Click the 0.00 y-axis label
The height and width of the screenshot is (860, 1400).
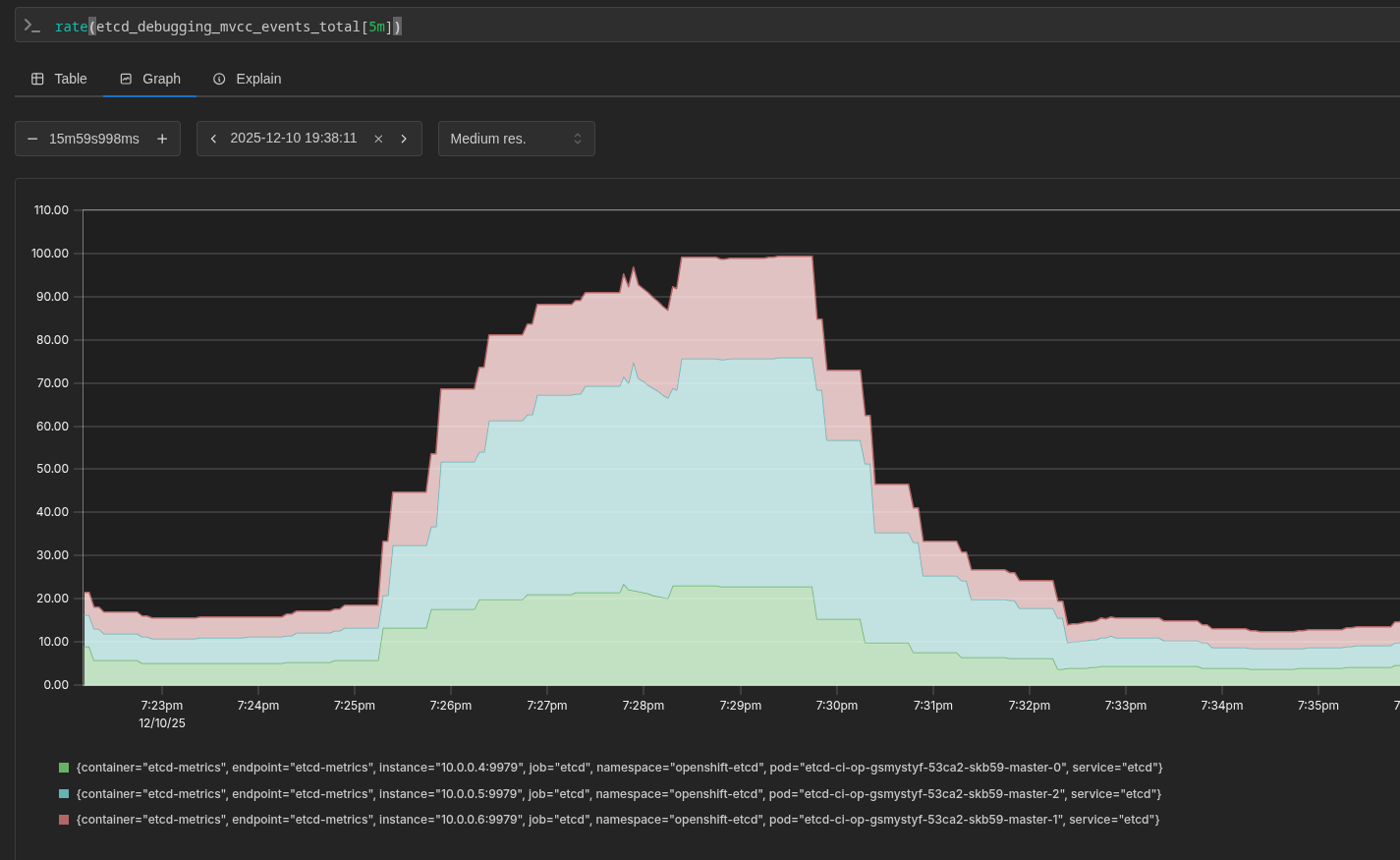56,685
